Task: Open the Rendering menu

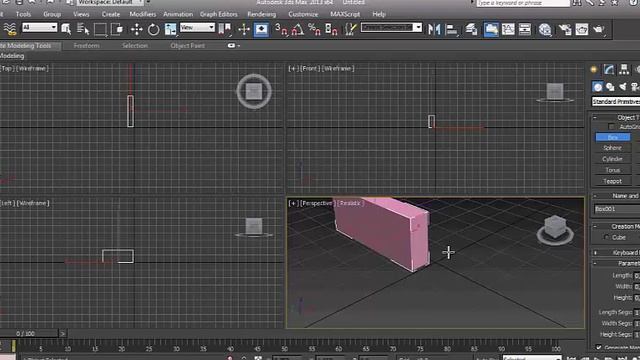Action: pos(262,14)
